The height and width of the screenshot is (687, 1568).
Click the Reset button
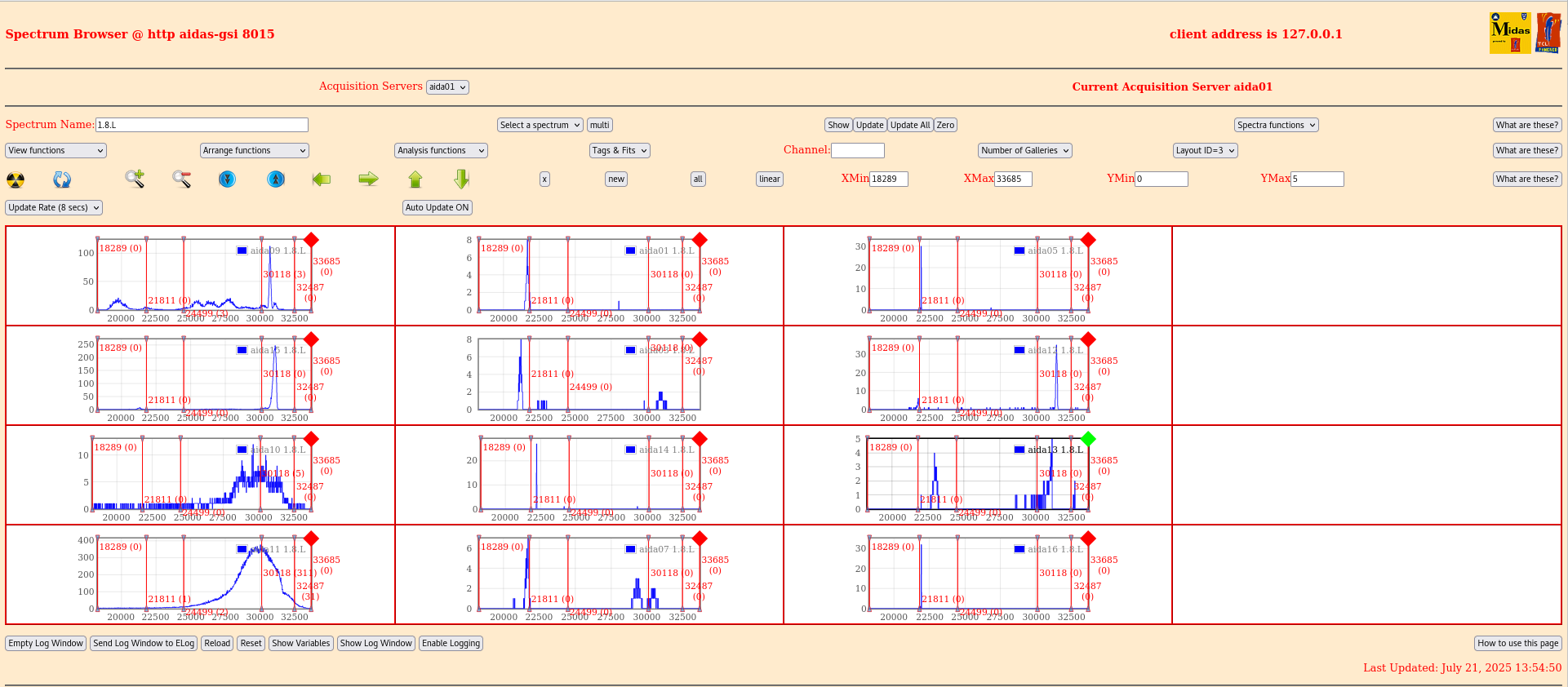251,644
